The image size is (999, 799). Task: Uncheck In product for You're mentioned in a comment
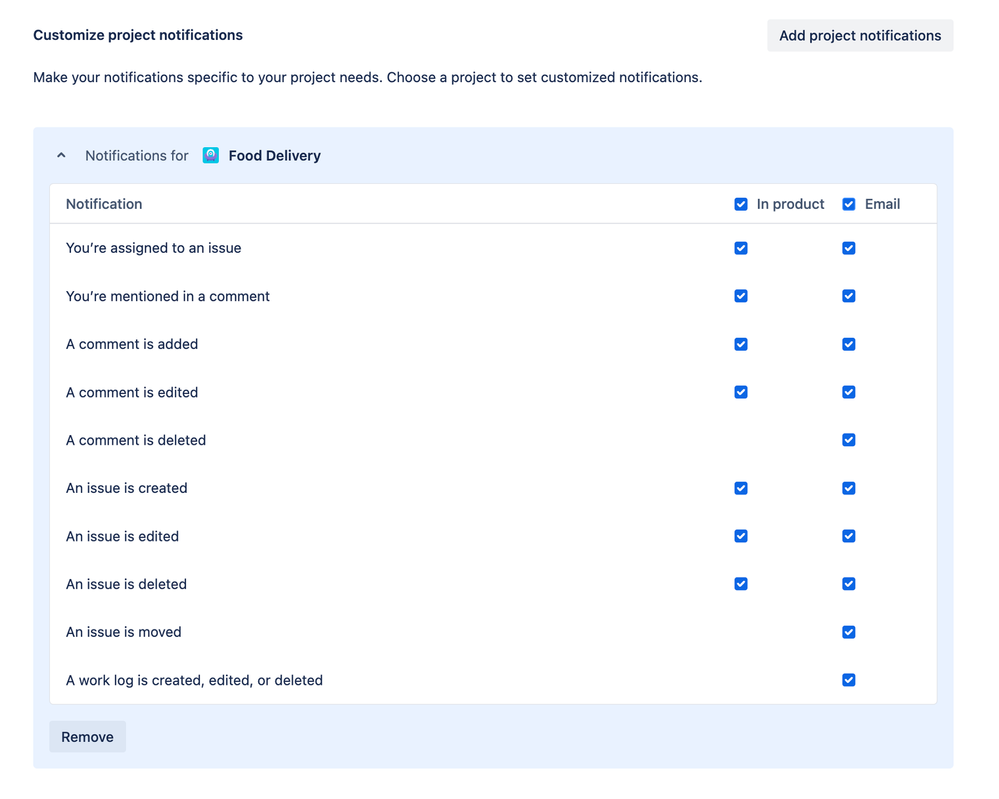pos(741,296)
